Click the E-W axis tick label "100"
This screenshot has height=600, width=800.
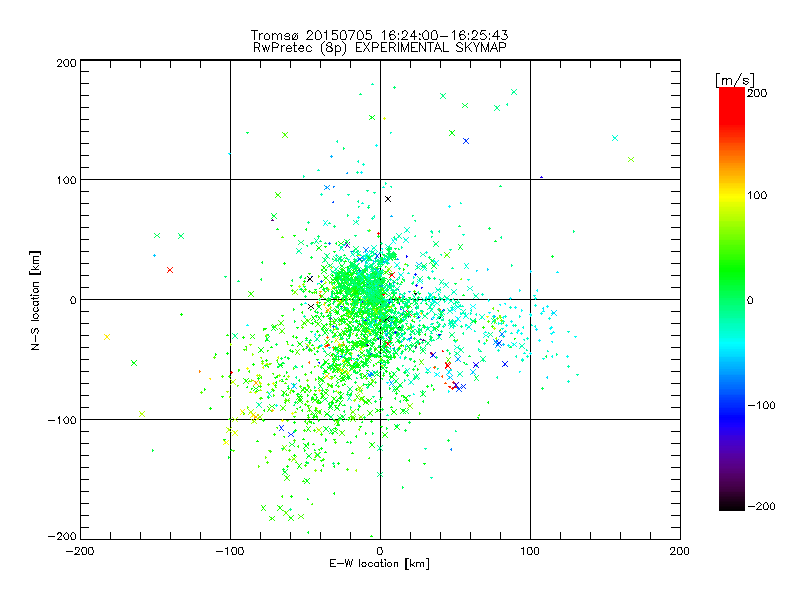(x=530, y=551)
